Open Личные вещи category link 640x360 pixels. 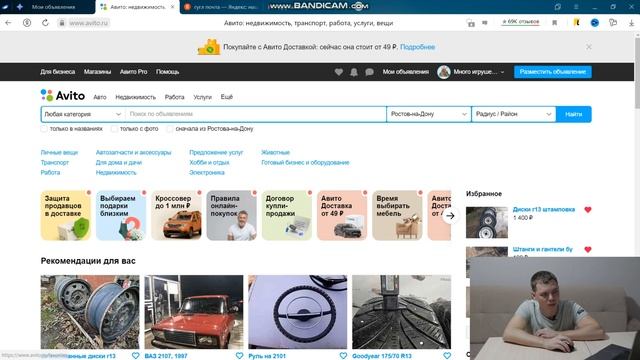pyautogui.click(x=59, y=152)
